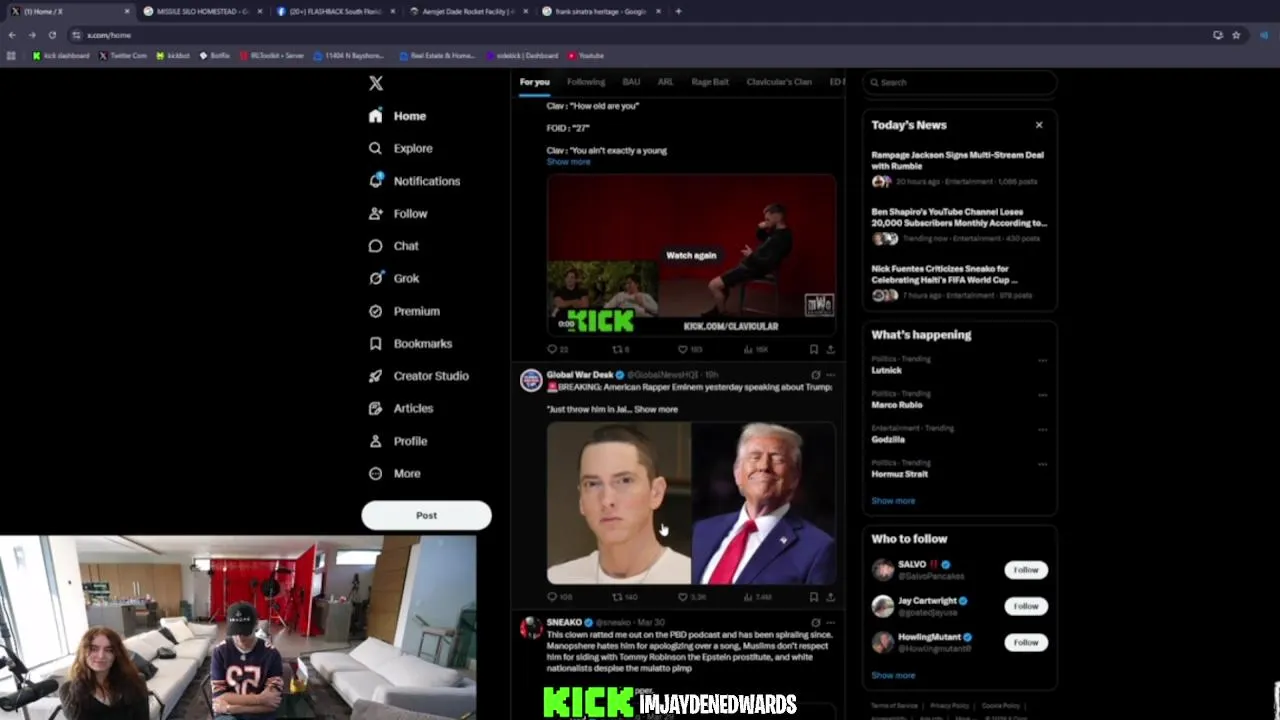Open Grok action on SNEAKO post
1280x720 pixels.
coord(815,622)
